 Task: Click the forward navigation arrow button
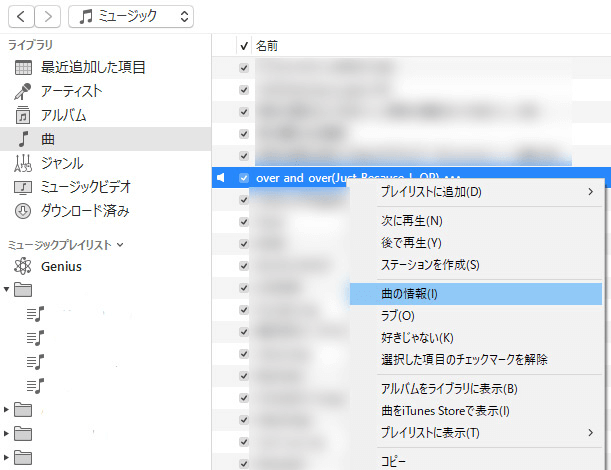(48, 16)
